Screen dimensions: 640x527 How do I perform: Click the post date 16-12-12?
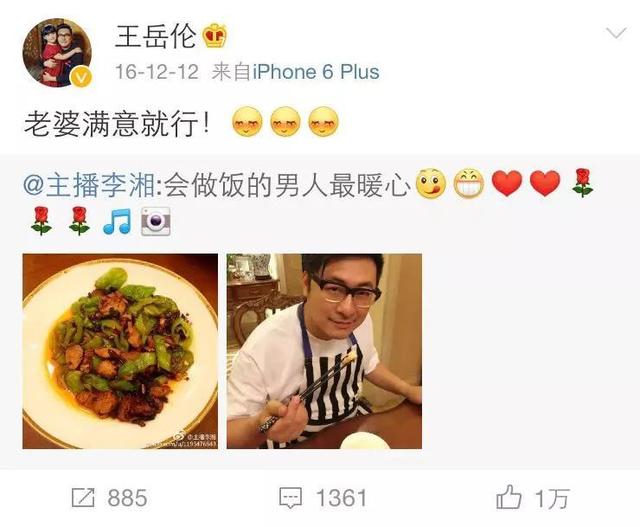coord(157,72)
